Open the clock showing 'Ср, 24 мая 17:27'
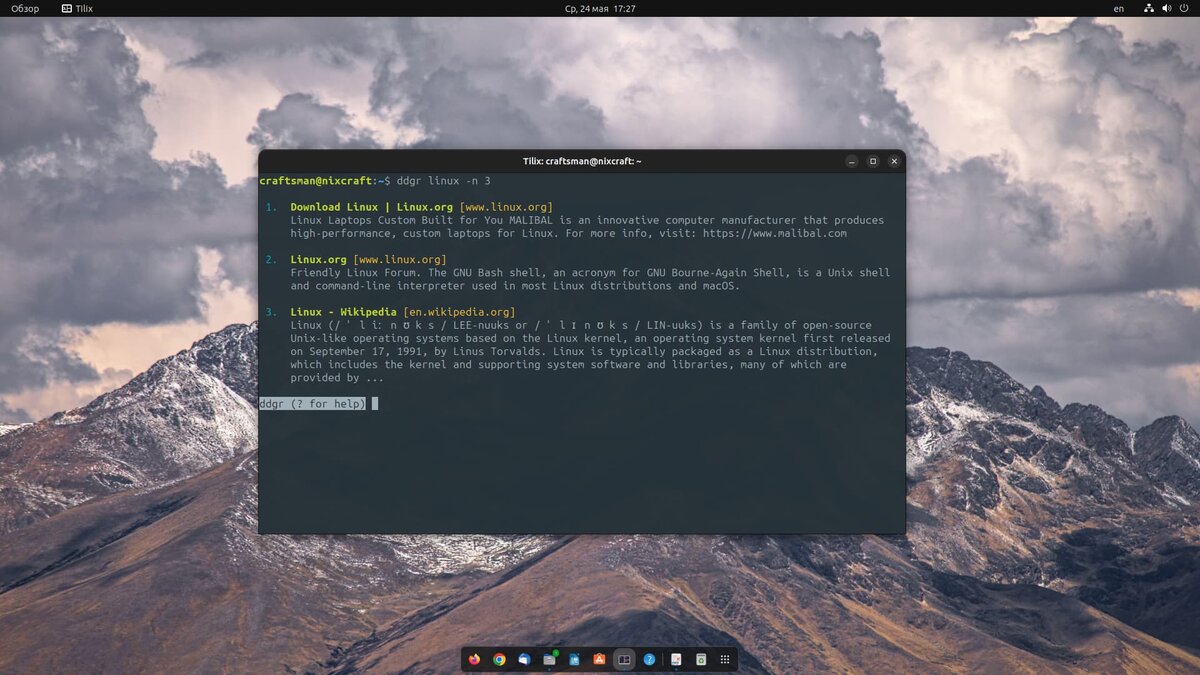The width and height of the screenshot is (1200, 675). pos(600,8)
